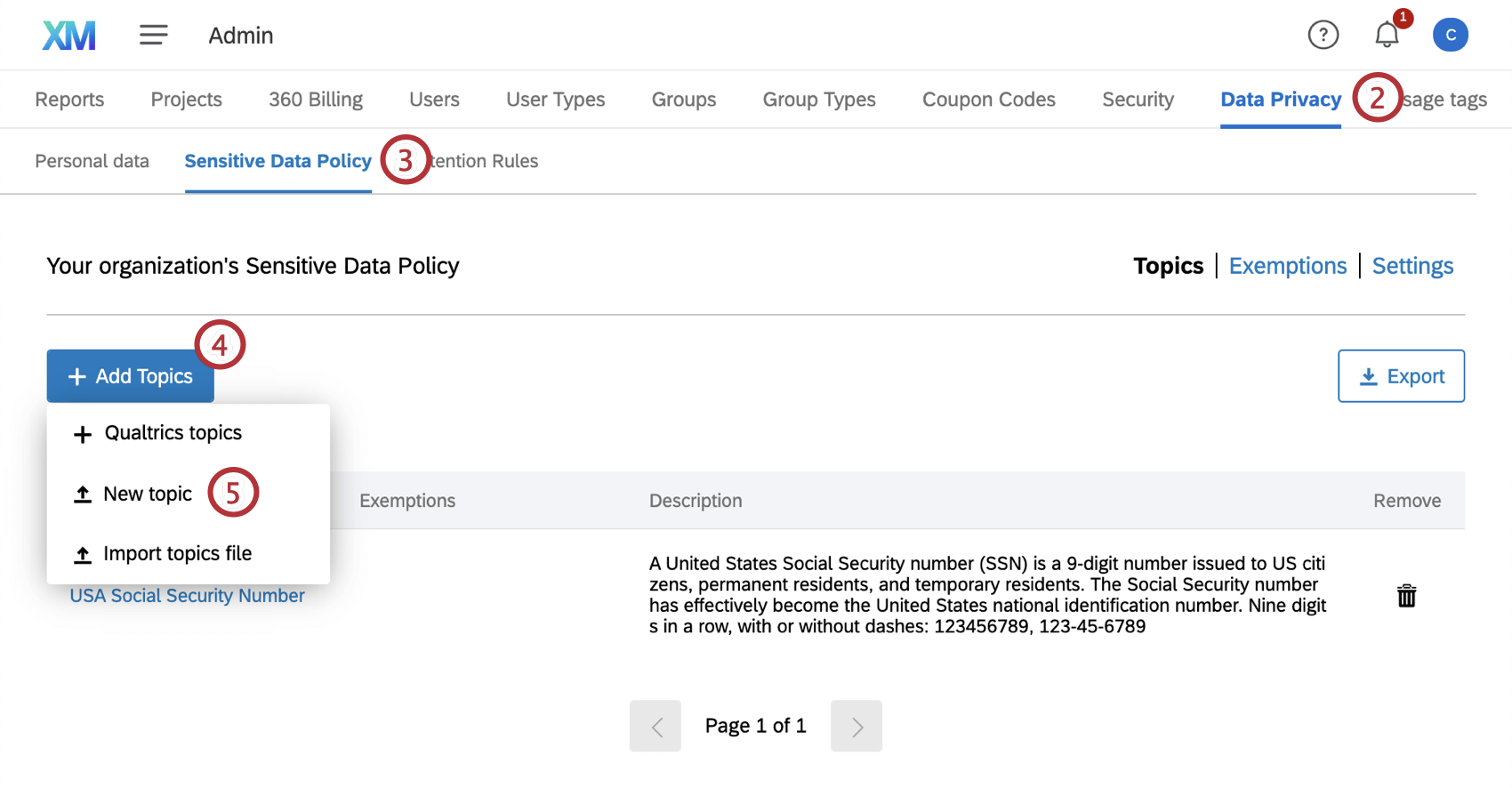The image size is (1512, 788).
Task: Open the user account avatar
Action: (1450, 36)
